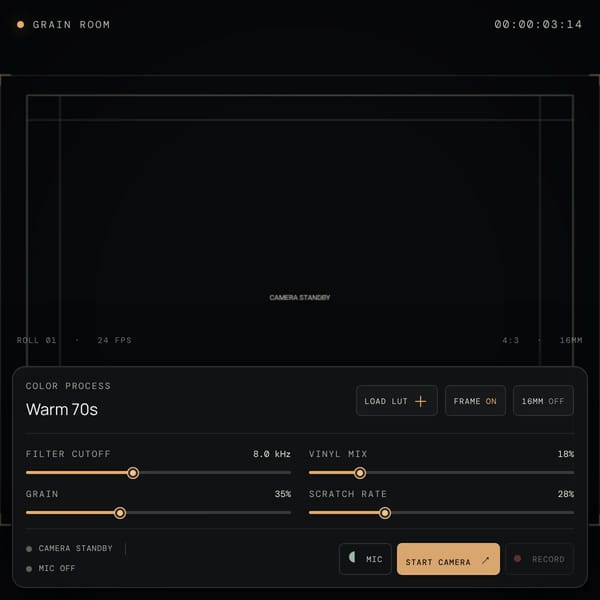The width and height of the screenshot is (600, 600).
Task: Adjust the Grain slider handle
Action: pyautogui.click(x=120, y=513)
